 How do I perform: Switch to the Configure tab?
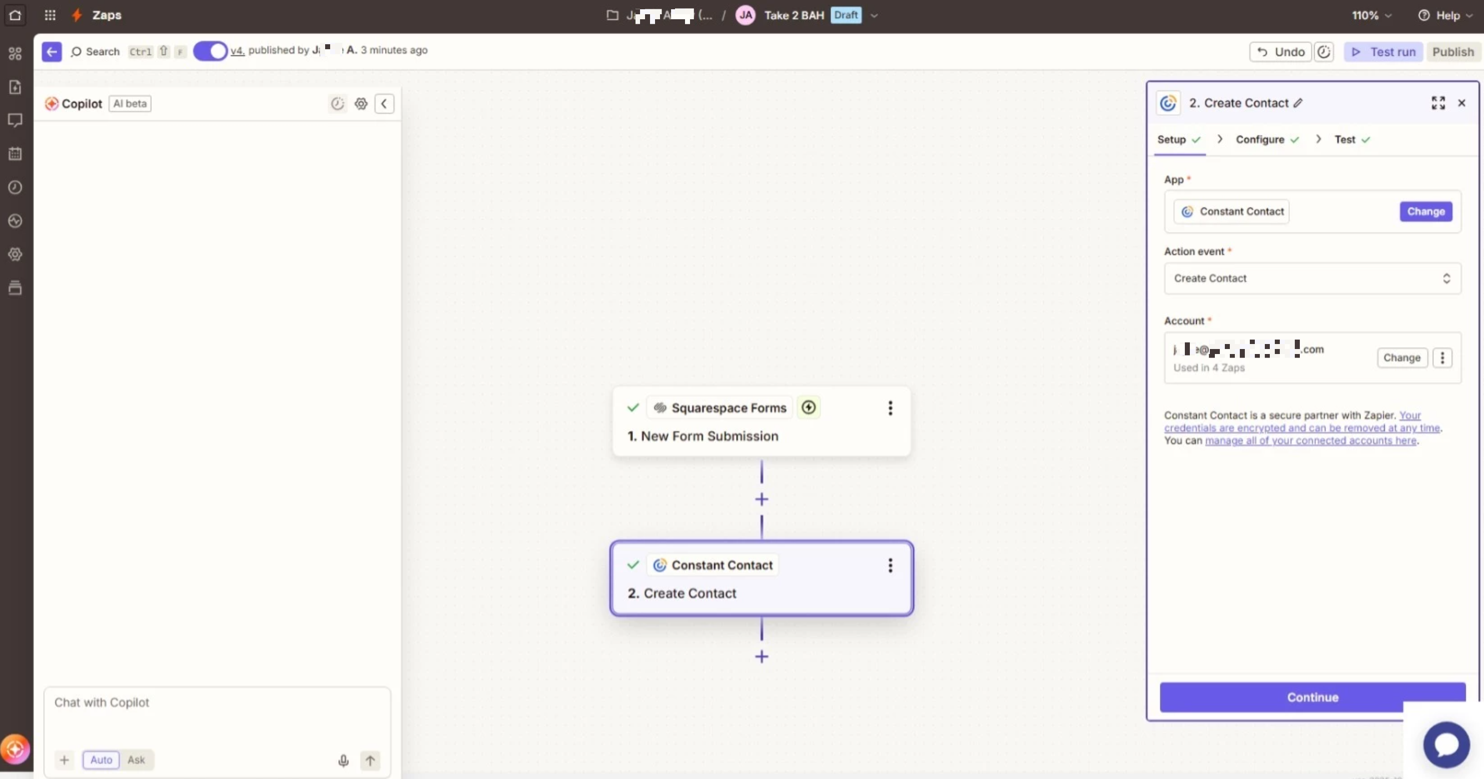click(1260, 140)
